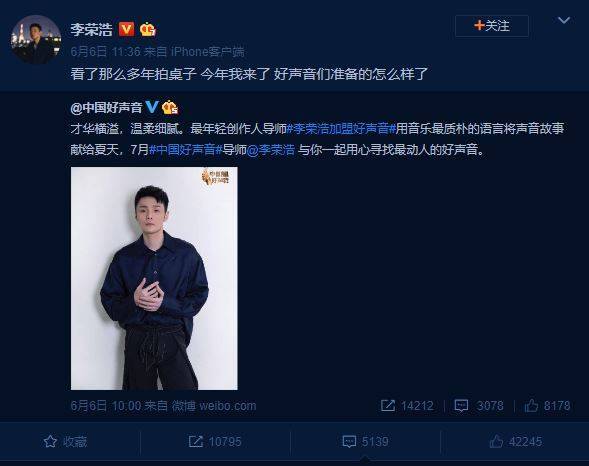Click the blue V badge beside 中国好声音
This screenshot has height=466, width=589.
(152, 107)
